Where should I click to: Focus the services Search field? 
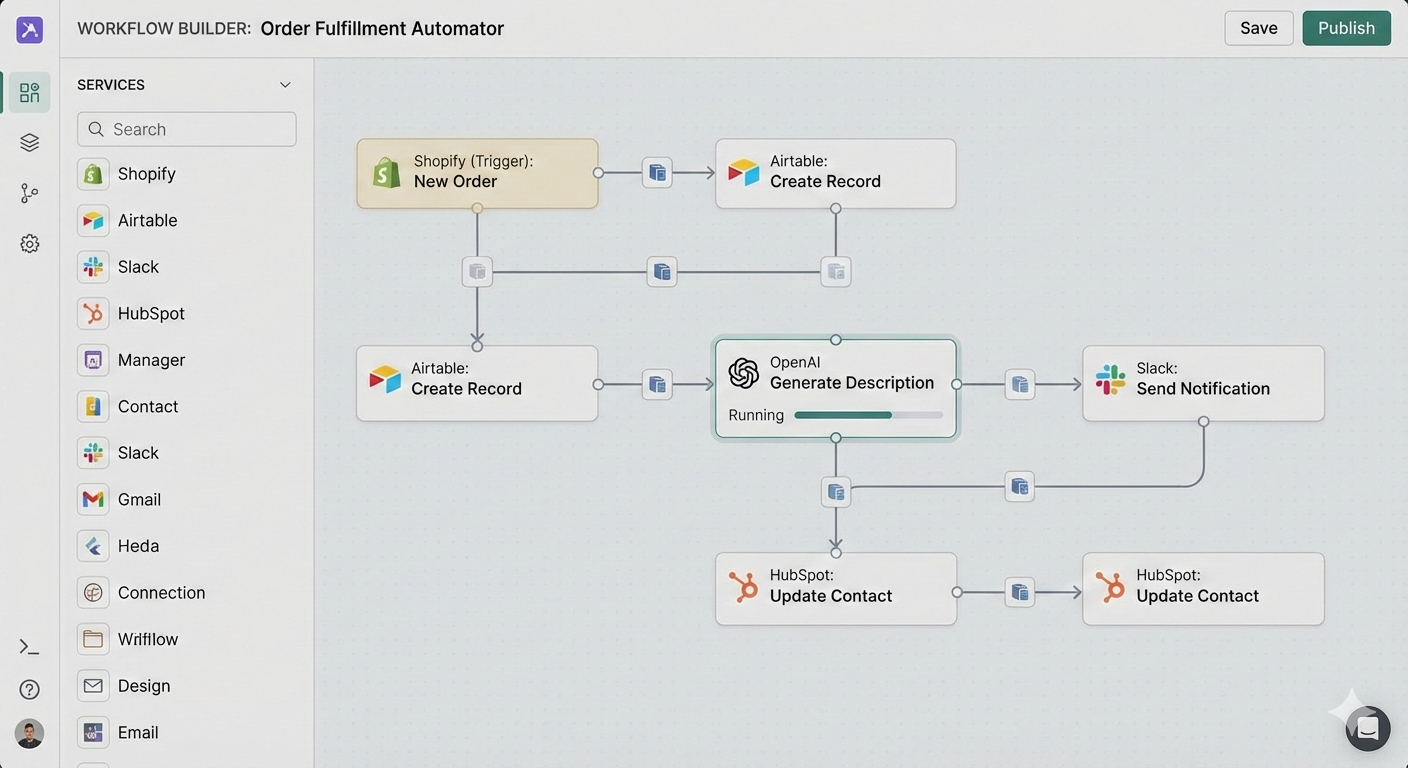(x=187, y=129)
